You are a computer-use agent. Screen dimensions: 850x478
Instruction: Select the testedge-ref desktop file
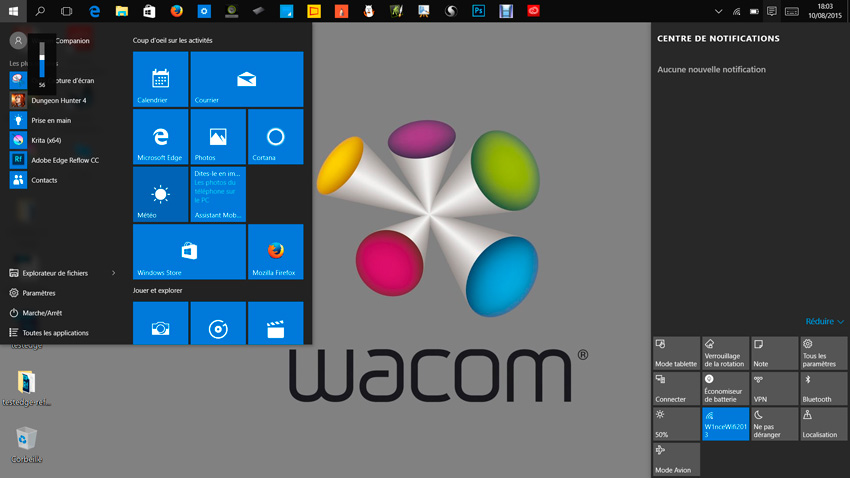[x=26, y=388]
